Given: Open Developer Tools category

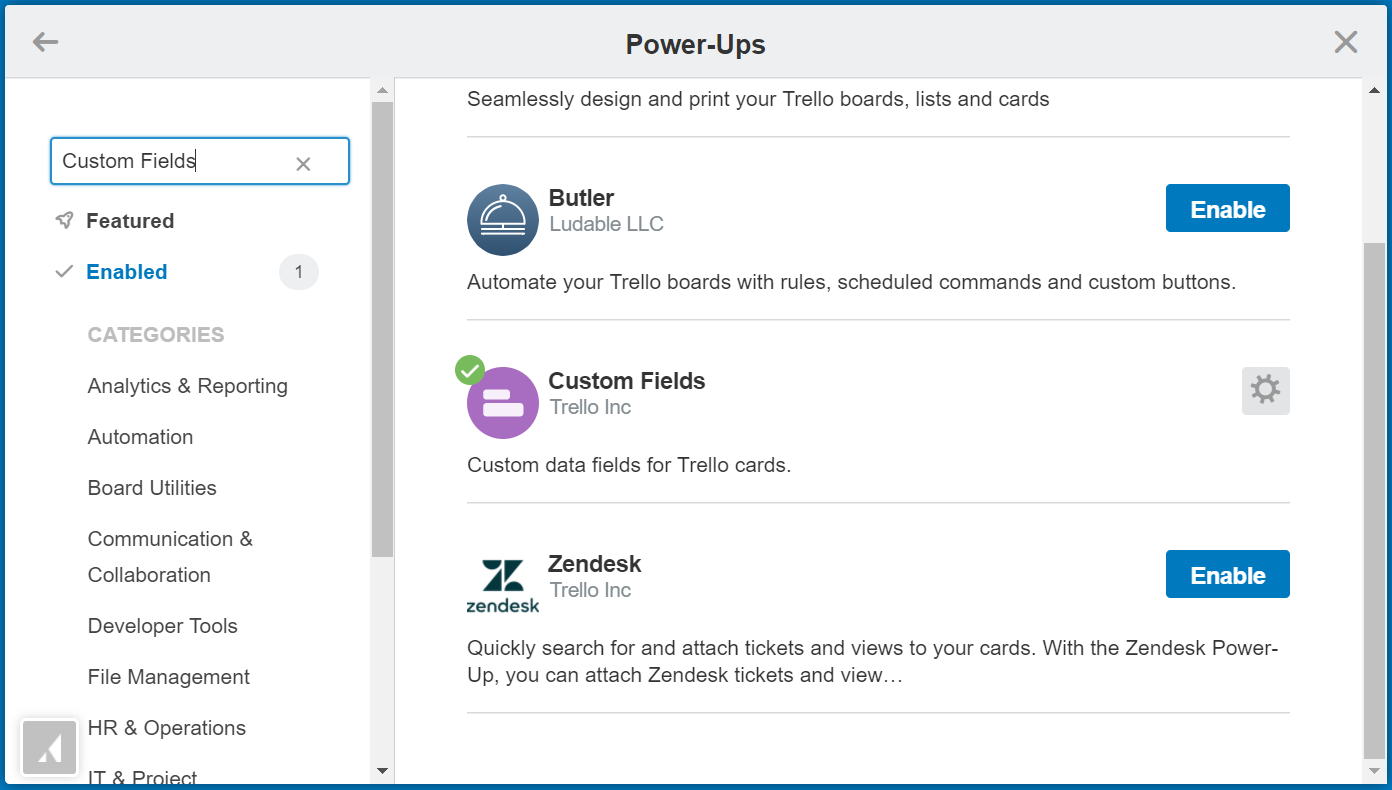Looking at the screenshot, I should 163,626.
